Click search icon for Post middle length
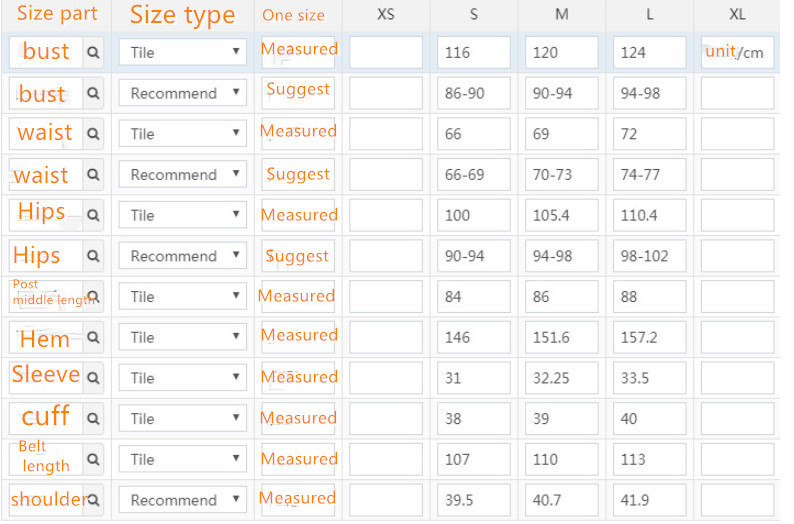794x524 pixels. (93, 297)
